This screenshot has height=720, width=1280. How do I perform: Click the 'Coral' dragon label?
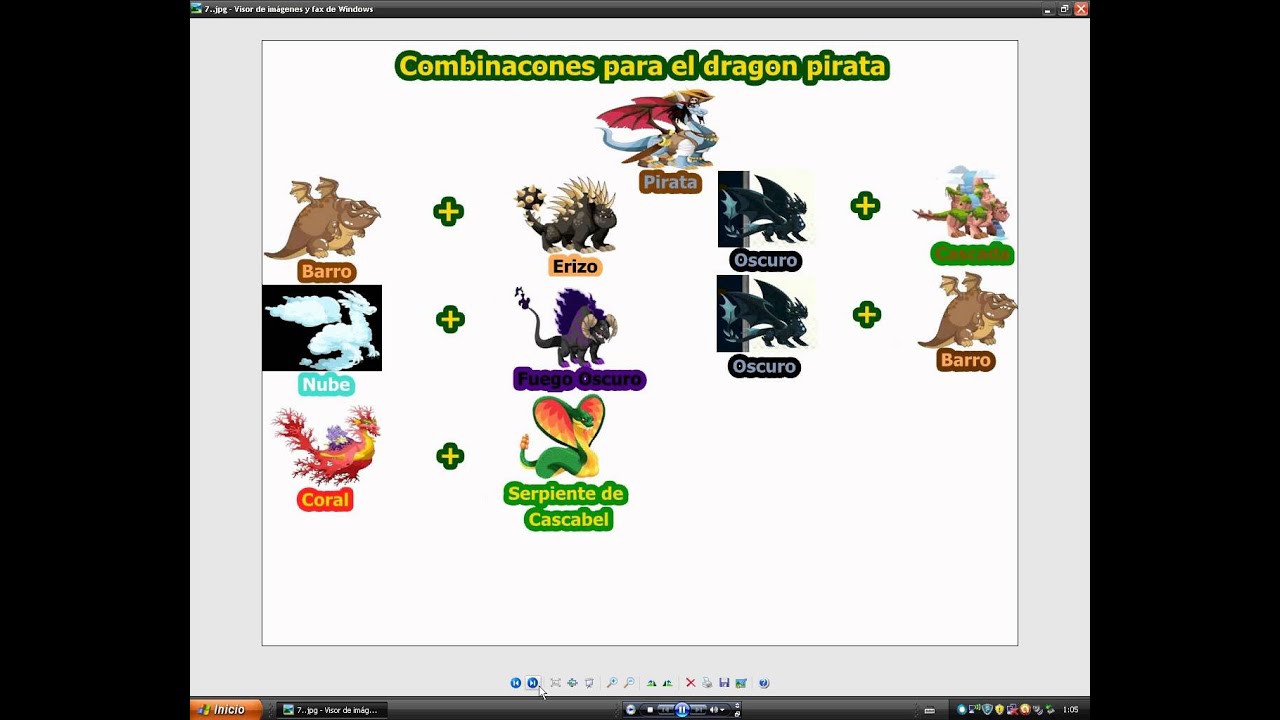tap(325, 500)
